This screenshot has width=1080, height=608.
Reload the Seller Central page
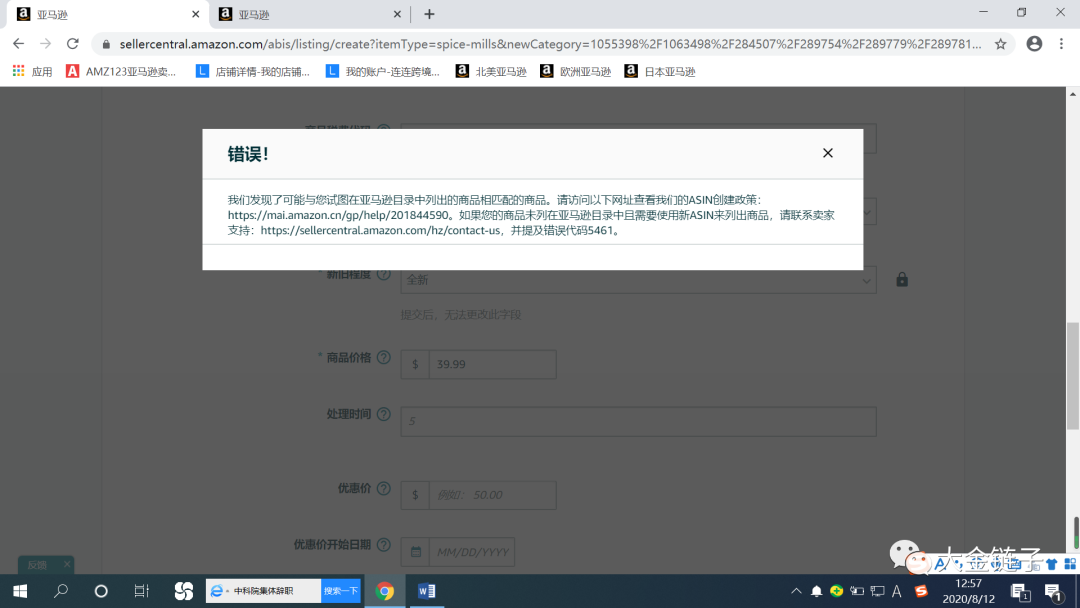(72, 44)
